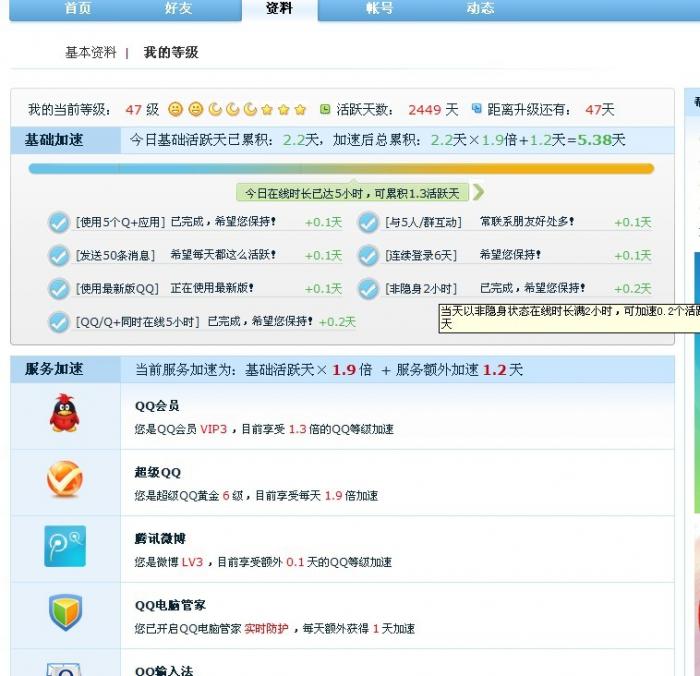
Task: Click the 今日在线时长已达5小时 tip label
Action: click(x=352, y=193)
